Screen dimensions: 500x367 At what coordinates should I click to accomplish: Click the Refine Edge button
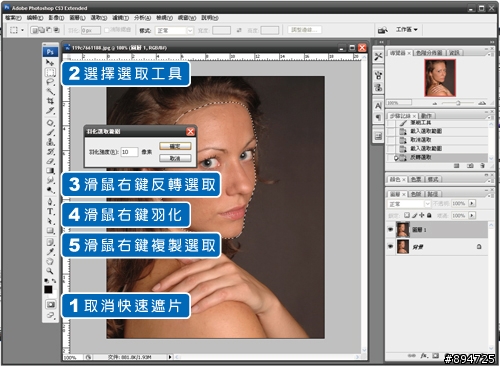(304, 30)
